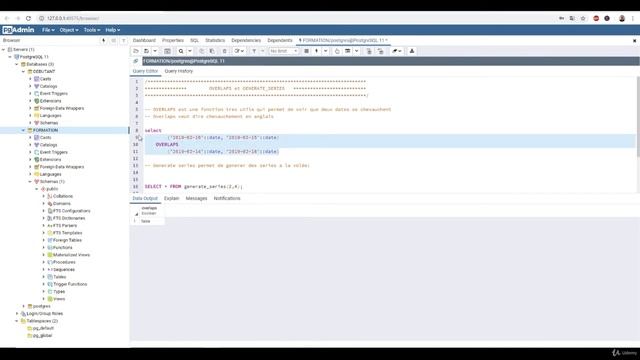Open the Explain results tab
The height and width of the screenshot is (360, 640).
171,198
